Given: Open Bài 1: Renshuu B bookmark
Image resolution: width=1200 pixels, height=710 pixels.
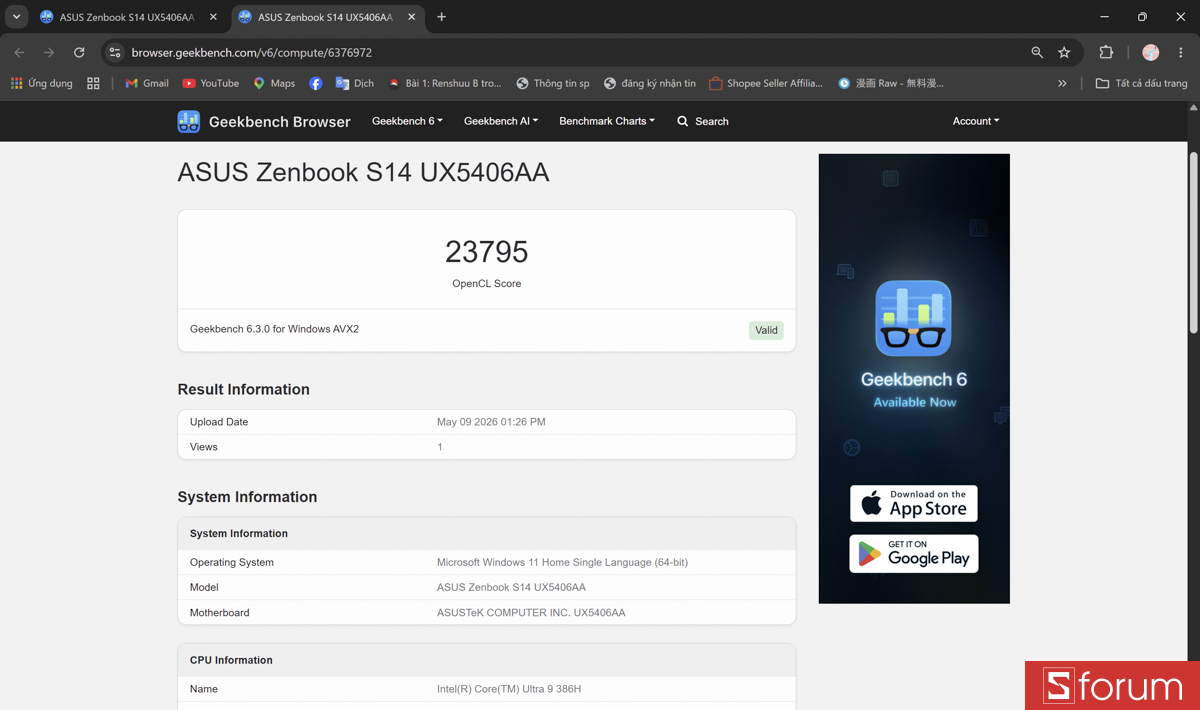Looking at the screenshot, I should tap(445, 83).
